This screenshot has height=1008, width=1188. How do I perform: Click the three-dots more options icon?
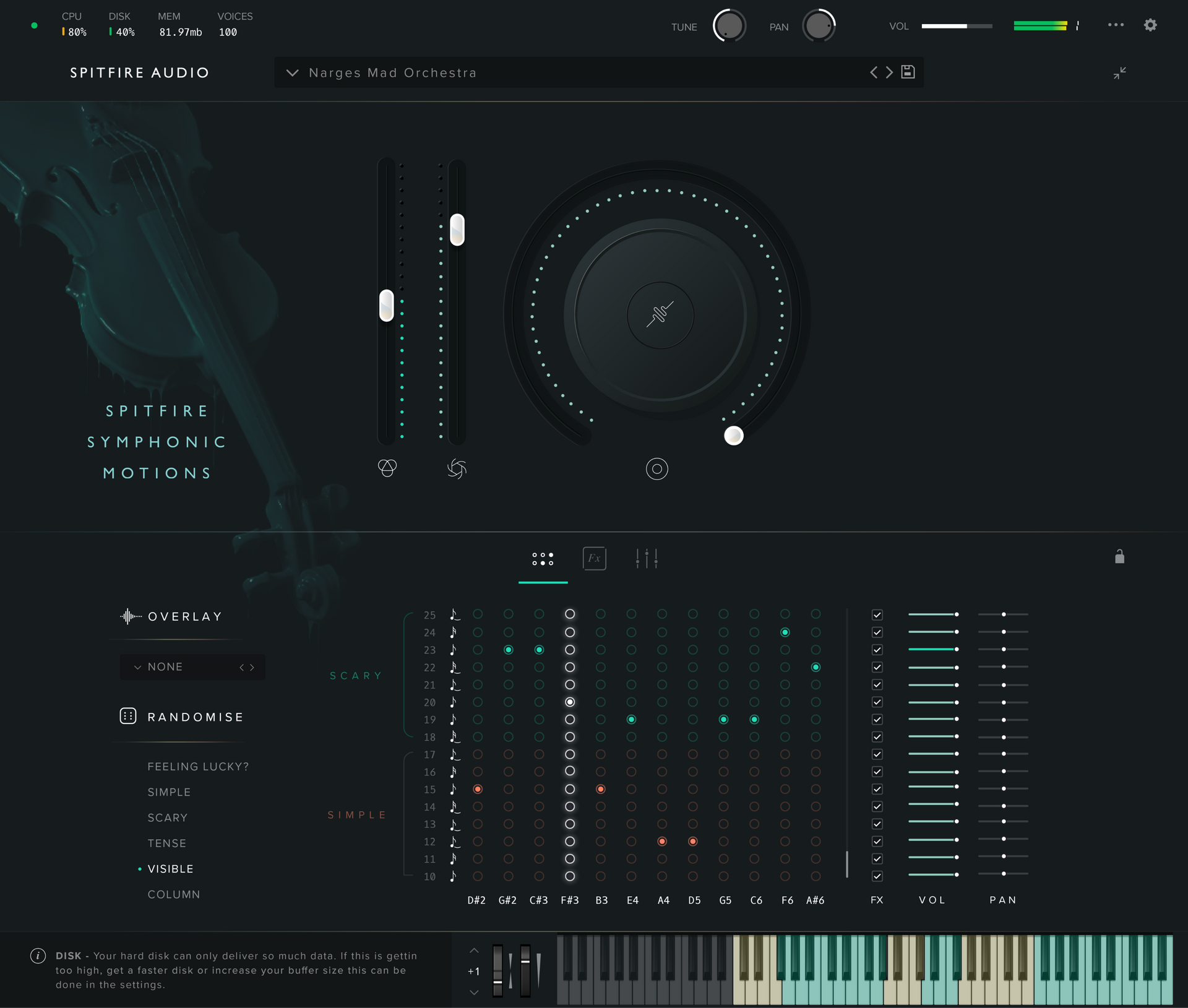tap(1116, 25)
